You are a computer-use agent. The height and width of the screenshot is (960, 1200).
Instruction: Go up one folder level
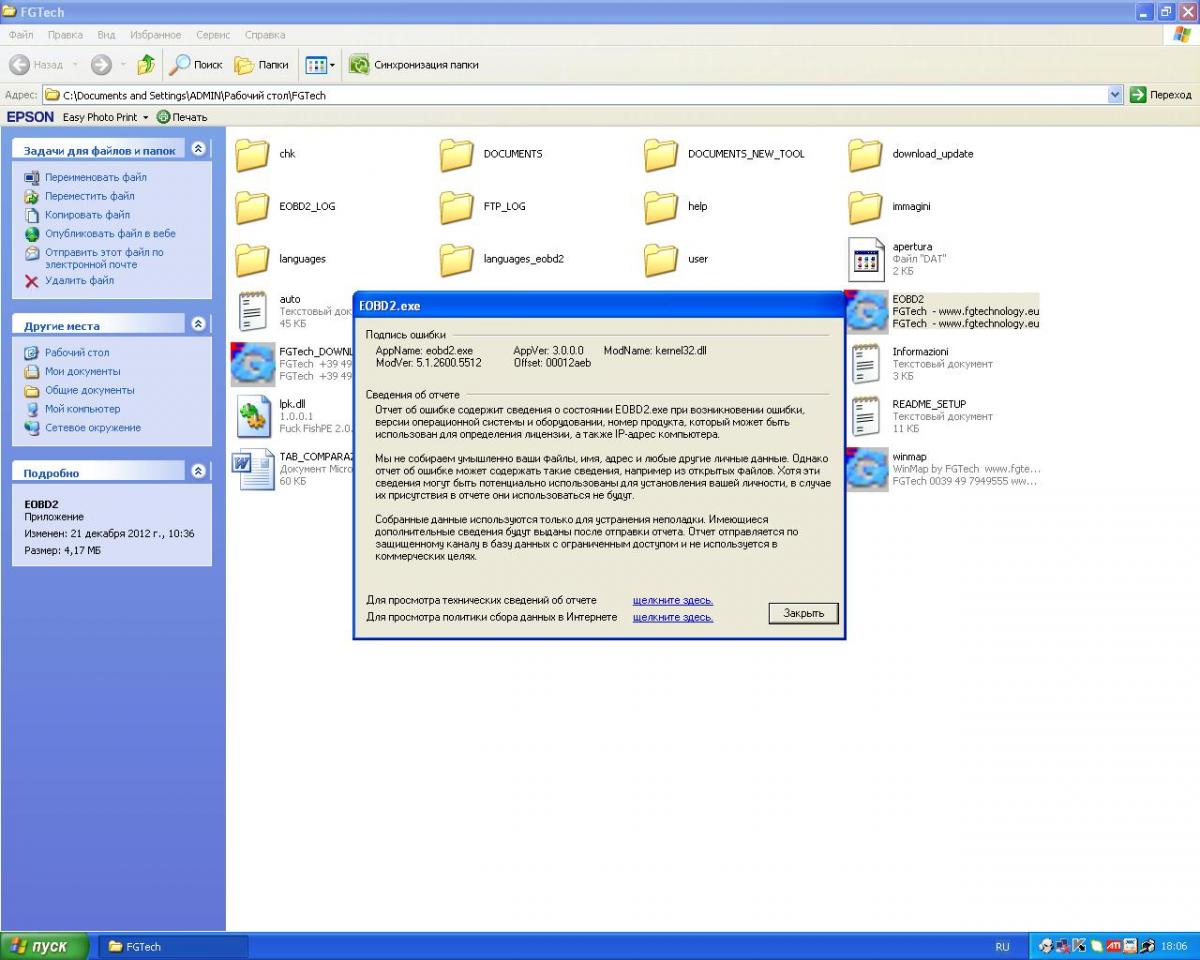146,65
